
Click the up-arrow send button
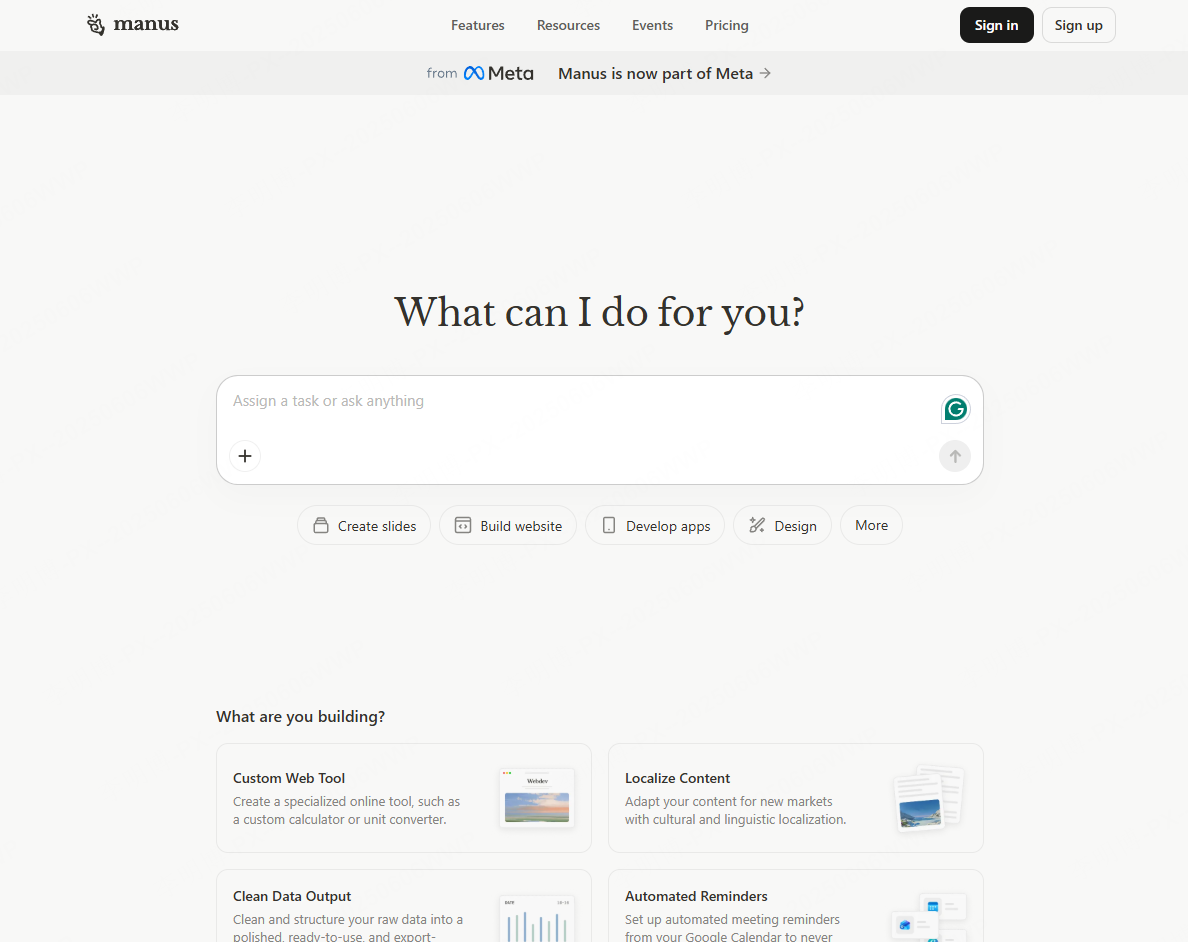[x=955, y=457]
